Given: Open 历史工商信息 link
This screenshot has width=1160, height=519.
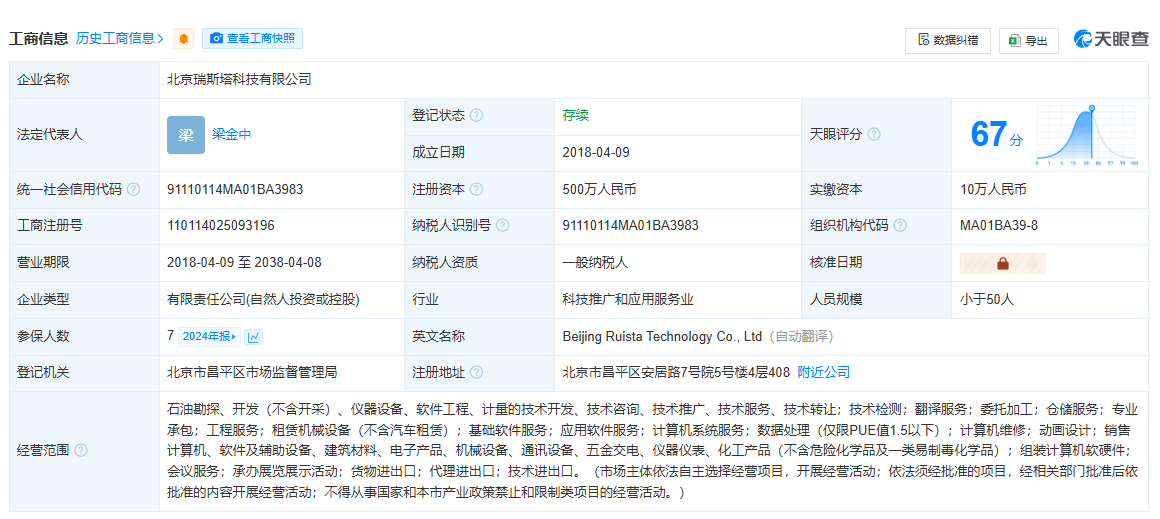Looking at the screenshot, I should point(120,38).
